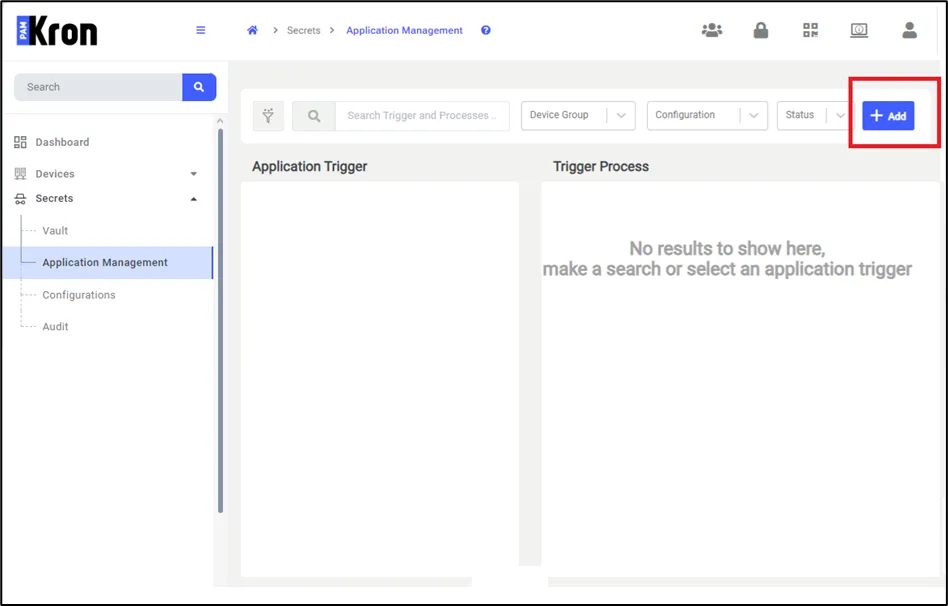Click the sidebar scroll up arrow
The width and height of the screenshot is (948, 606).
[220, 121]
